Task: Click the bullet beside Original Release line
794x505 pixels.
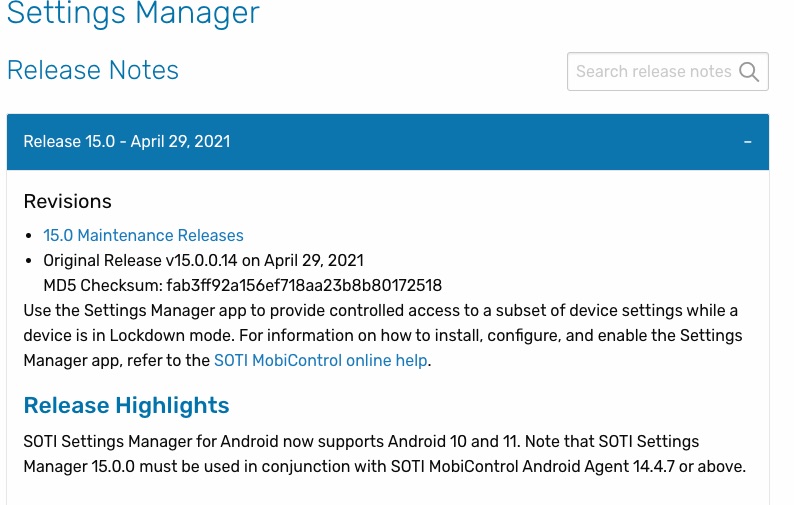Action: [x=31, y=260]
